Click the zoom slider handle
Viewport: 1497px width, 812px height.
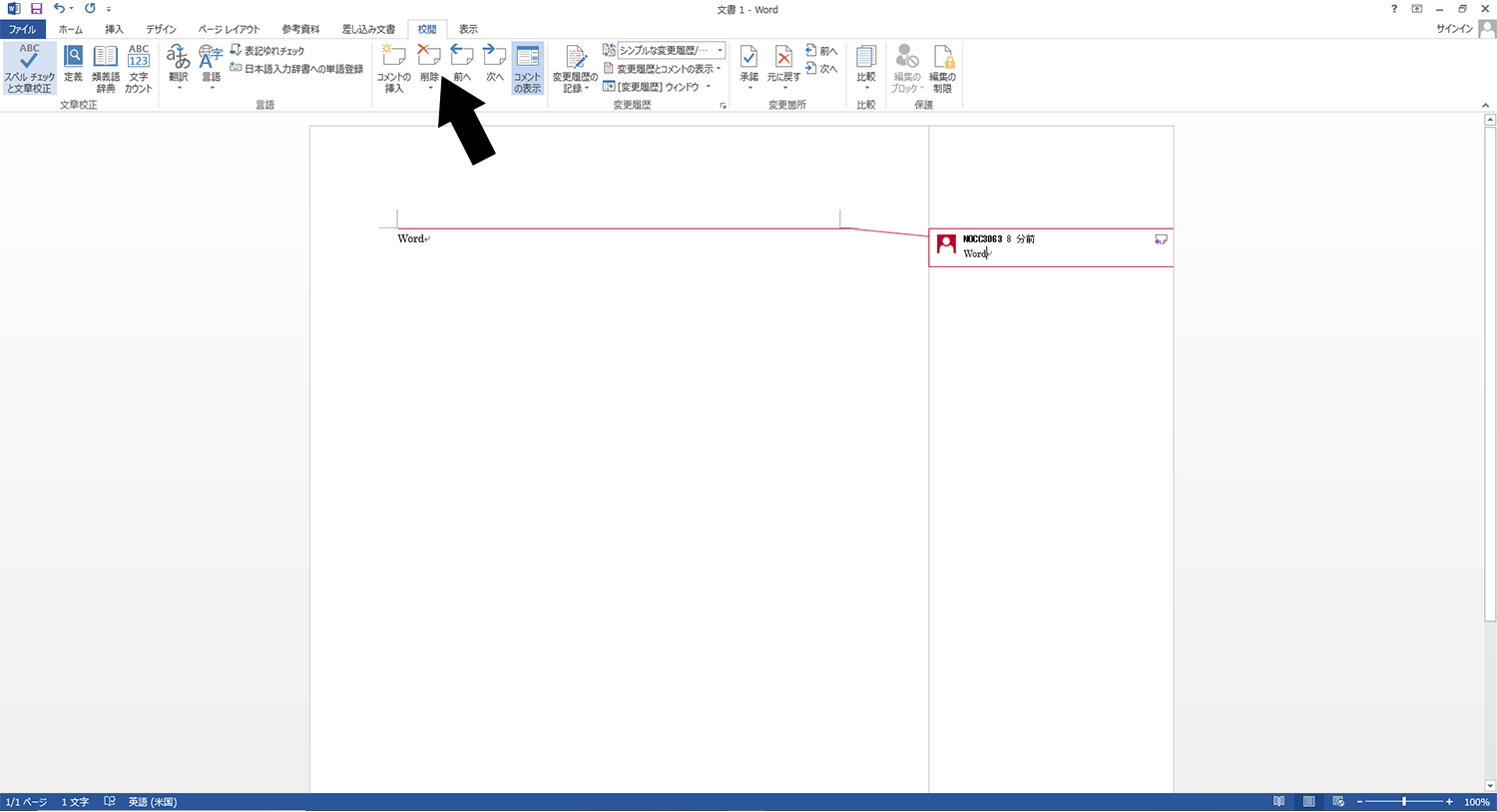[1404, 802]
